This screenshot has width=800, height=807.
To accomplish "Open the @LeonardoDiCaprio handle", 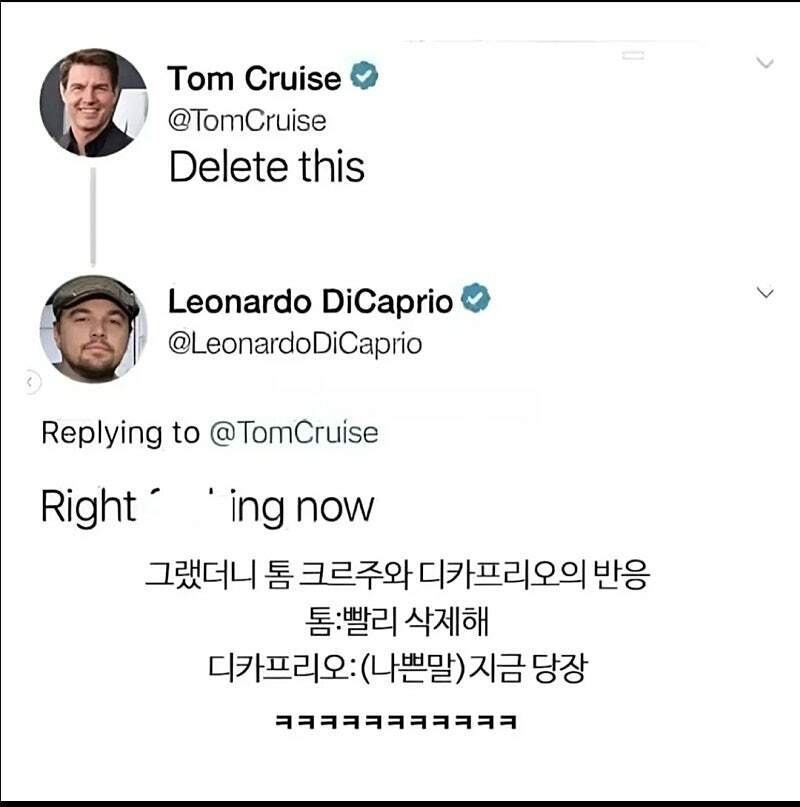I will point(295,344).
